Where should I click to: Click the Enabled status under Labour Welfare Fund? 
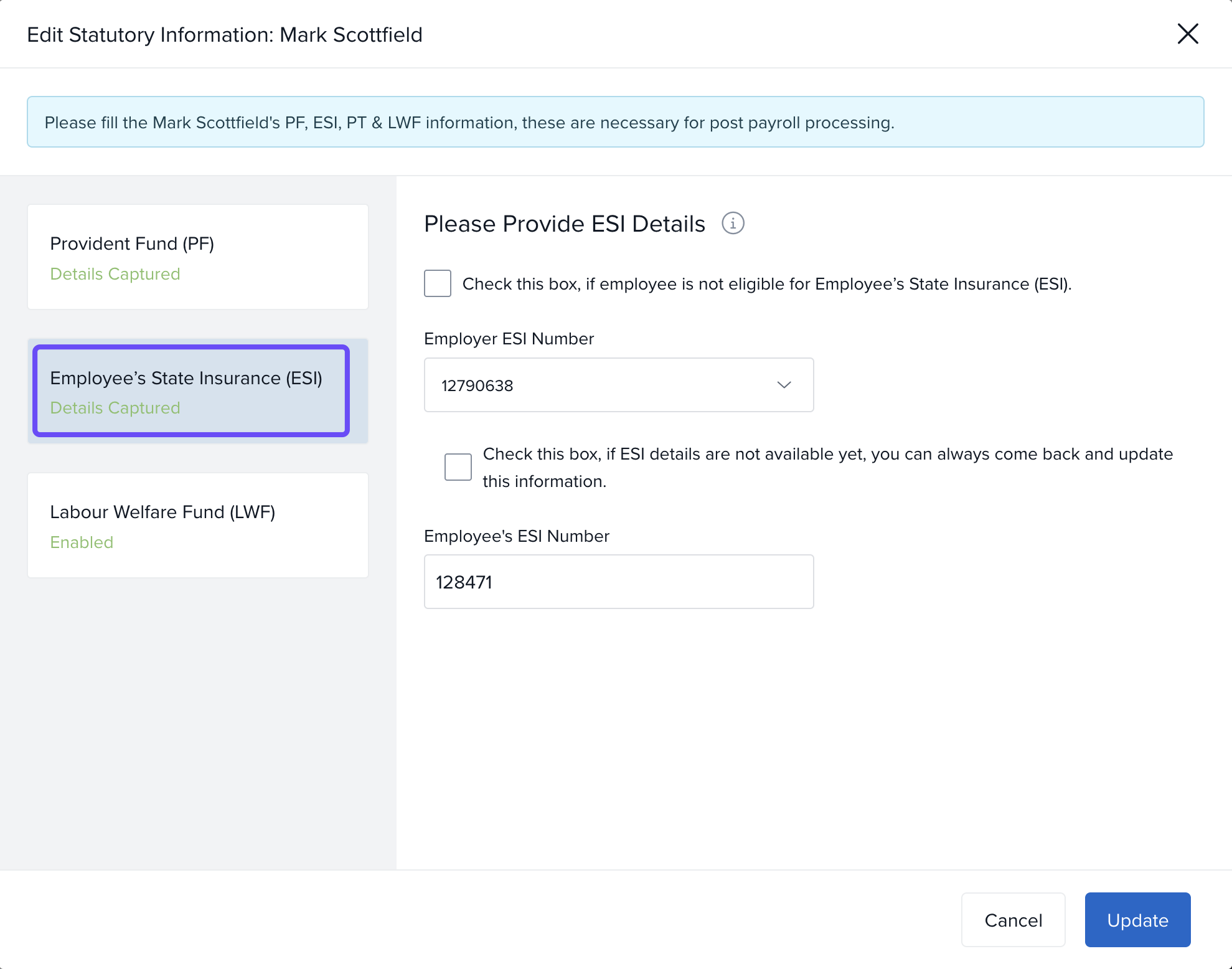[82, 542]
